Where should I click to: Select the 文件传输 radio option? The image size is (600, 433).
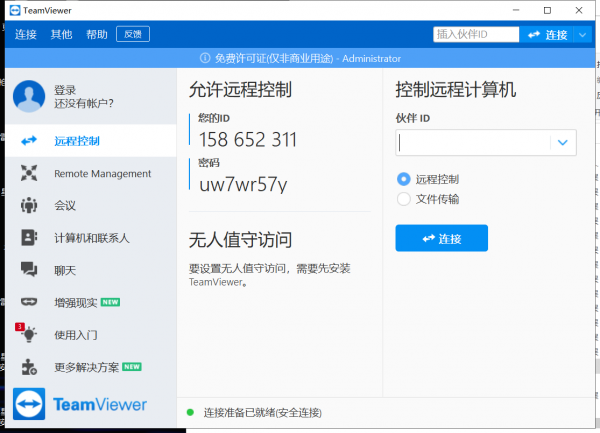[404, 199]
